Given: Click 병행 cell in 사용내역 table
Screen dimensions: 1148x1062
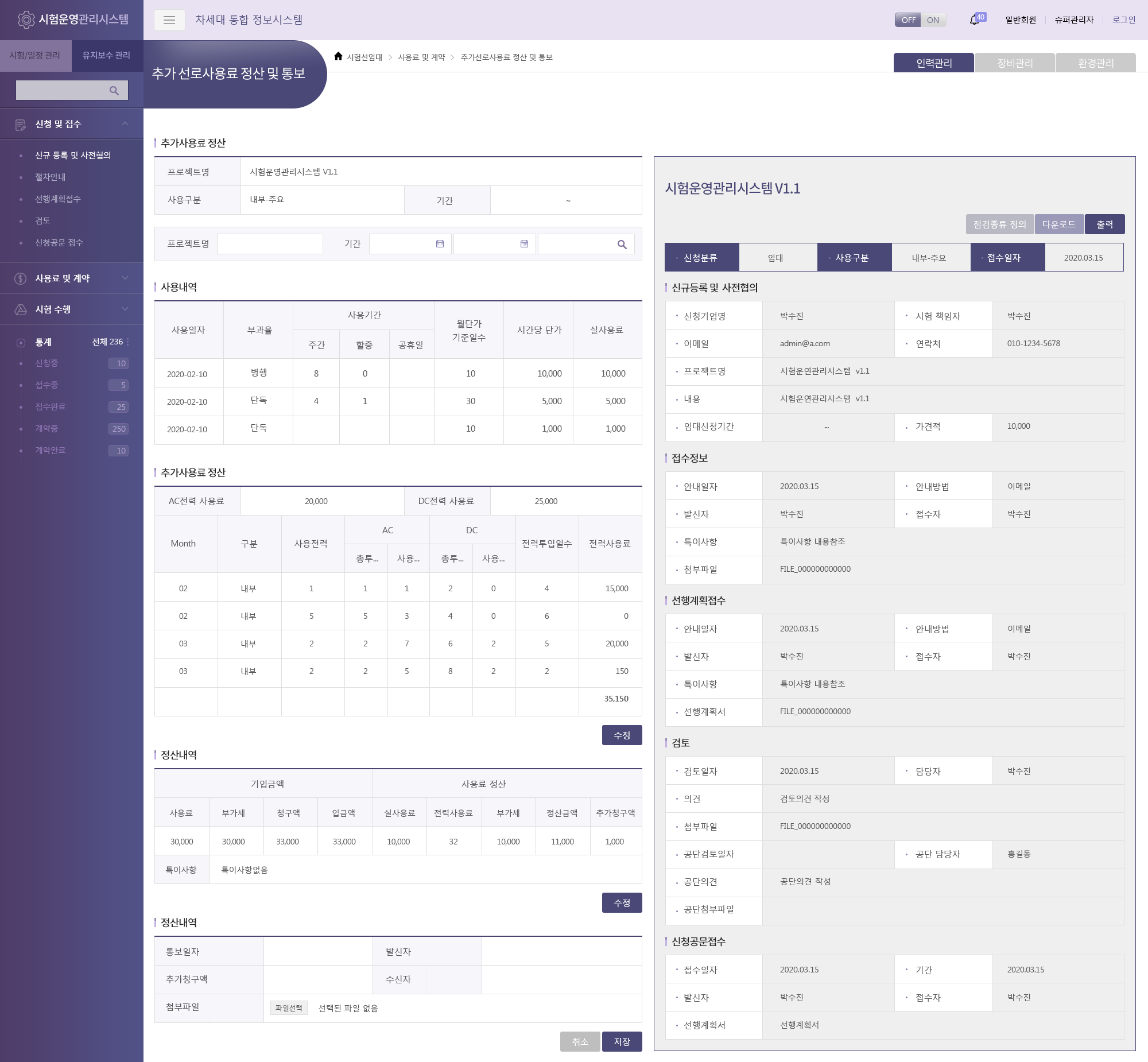Looking at the screenshot, I should 258,373.
